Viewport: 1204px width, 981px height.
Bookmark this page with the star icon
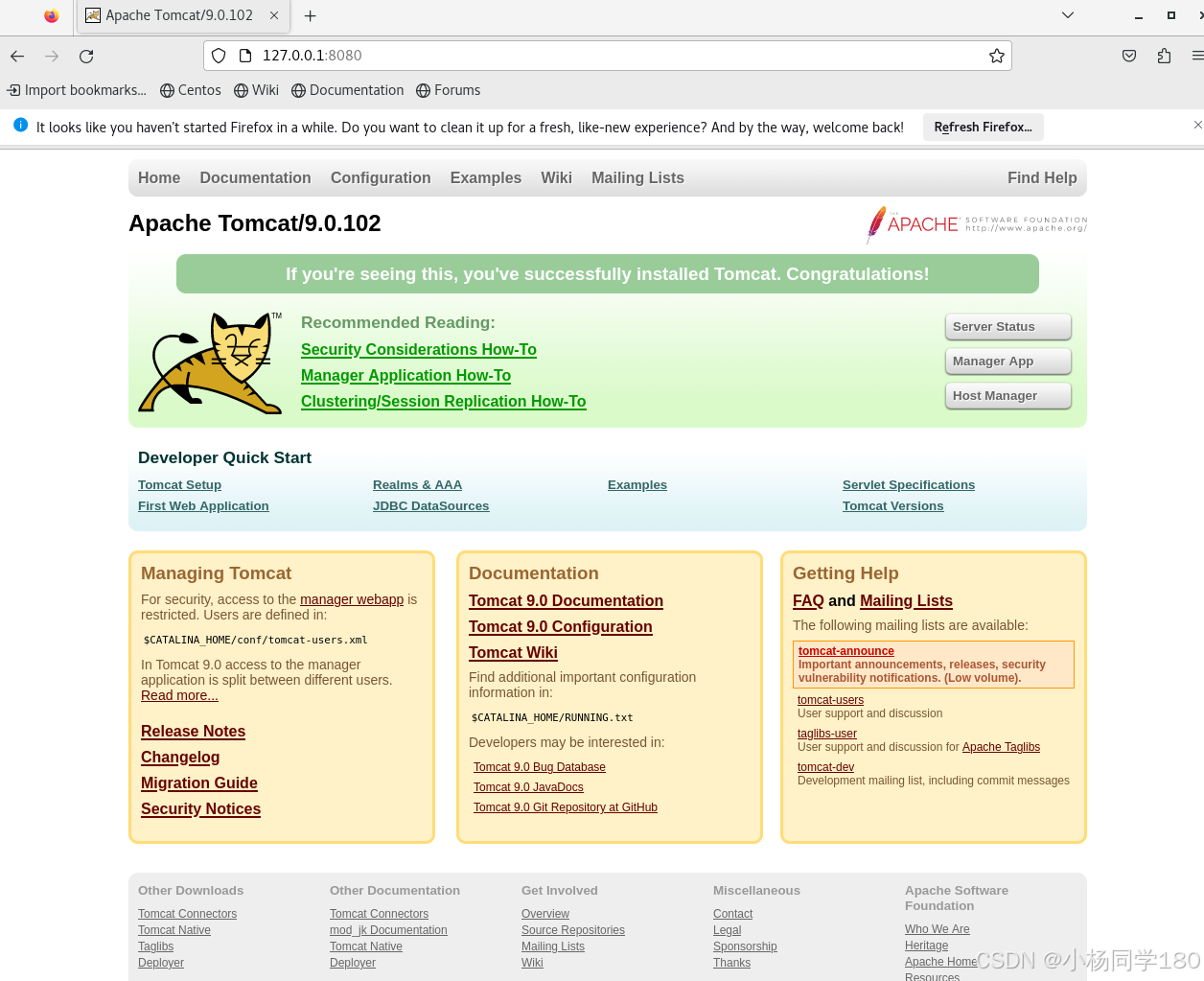click(x=997, y=56)
